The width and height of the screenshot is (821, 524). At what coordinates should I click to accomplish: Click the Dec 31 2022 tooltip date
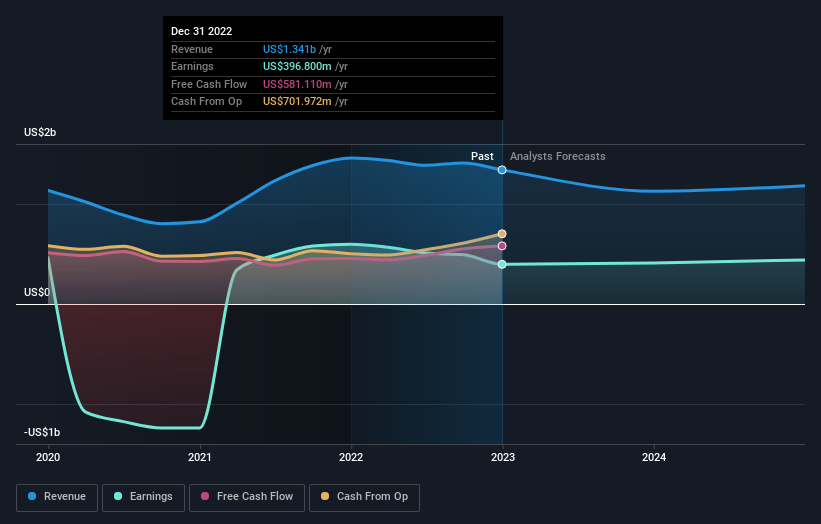point(202,31)
